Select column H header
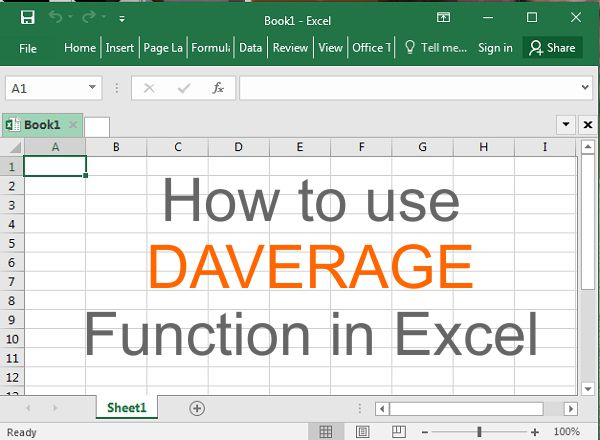Viewport: 600px width, 440px height. click(x=484, y=147)
